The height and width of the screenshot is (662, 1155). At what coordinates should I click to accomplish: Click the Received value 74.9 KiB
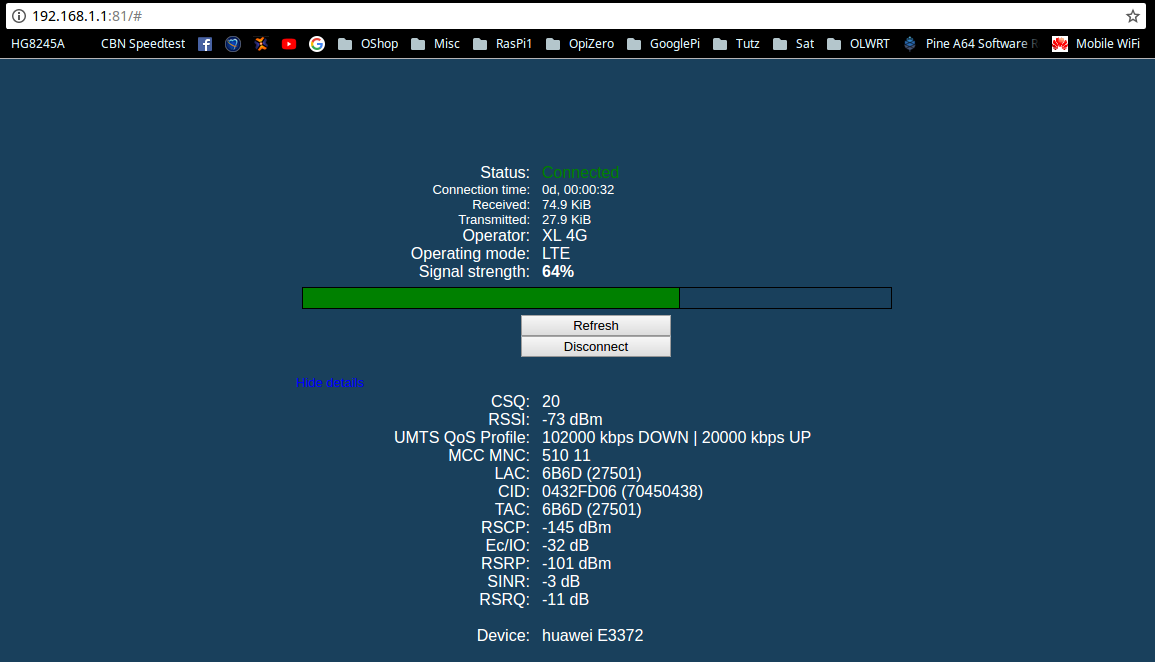(566, 205)
